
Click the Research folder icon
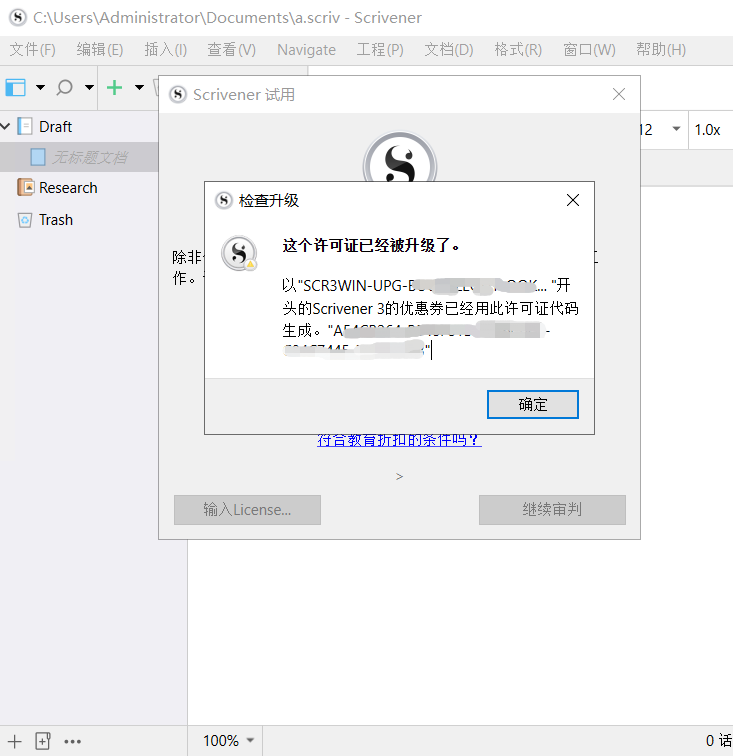tap(25, 187)
